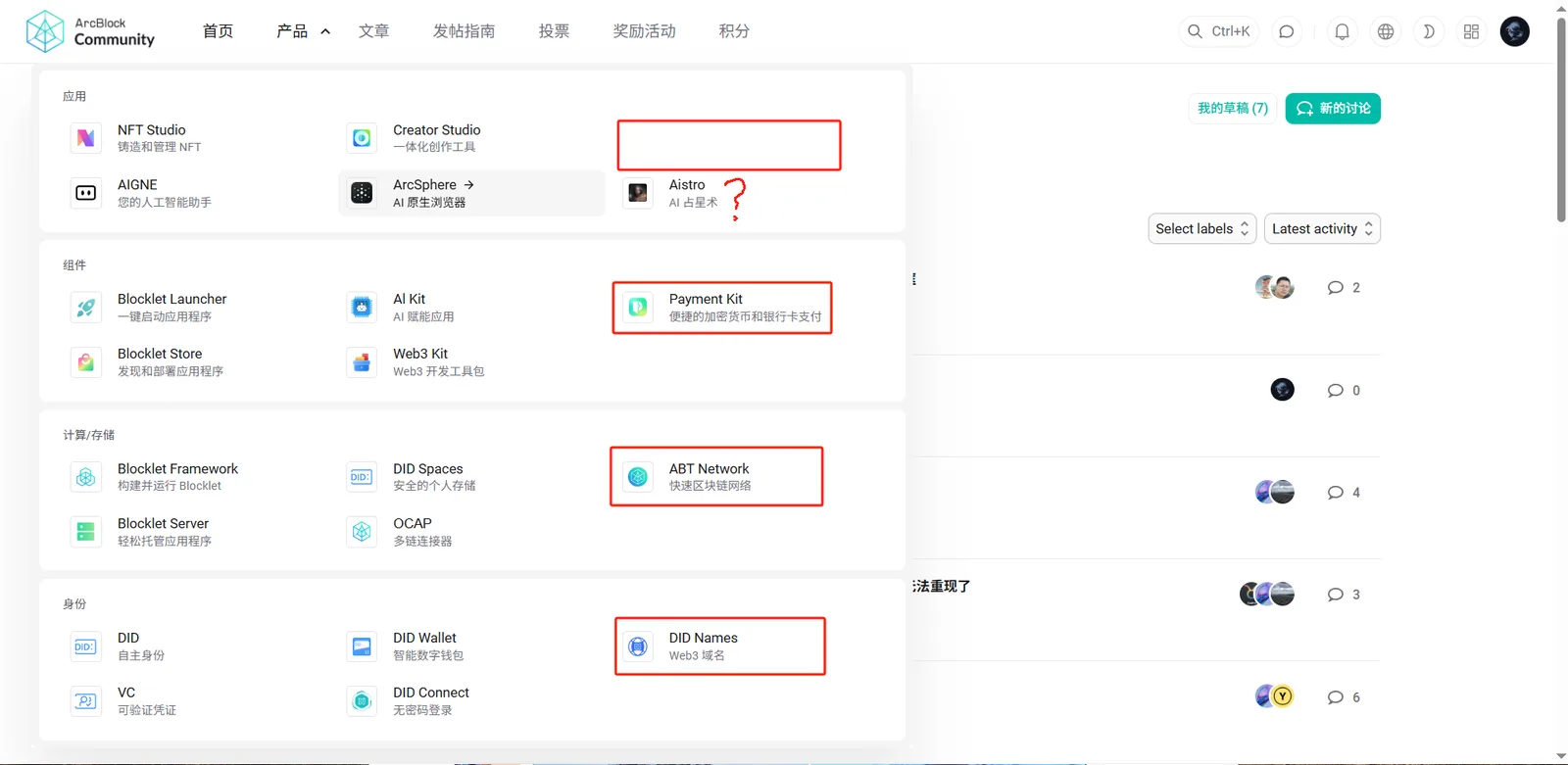The image size is (1568, 765).
Task: Click the DID Names icon
Action: pyautogui.click(x=638, y=646)
